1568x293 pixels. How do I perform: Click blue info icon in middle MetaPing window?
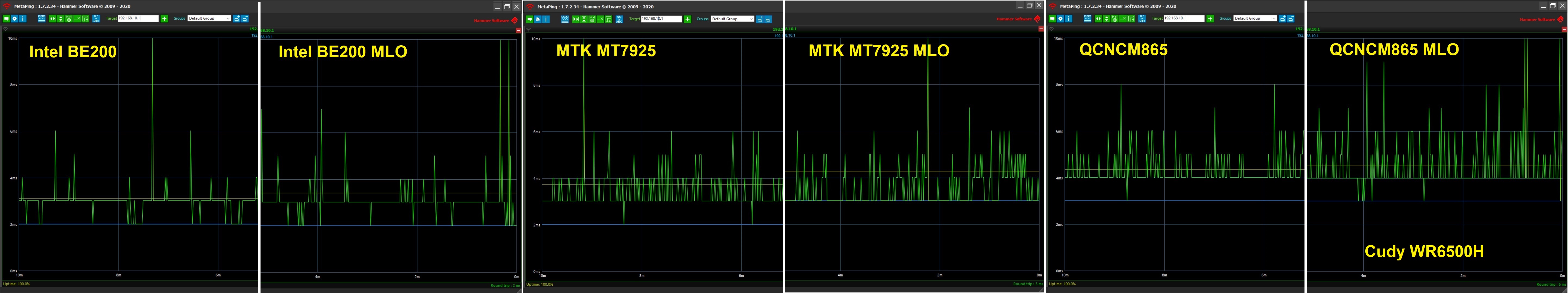click(x=546, y=19)
